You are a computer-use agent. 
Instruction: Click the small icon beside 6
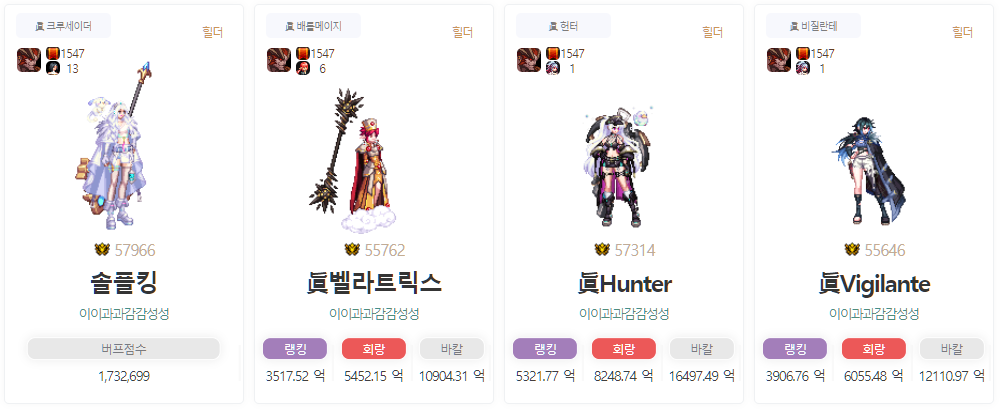point(303,68)
